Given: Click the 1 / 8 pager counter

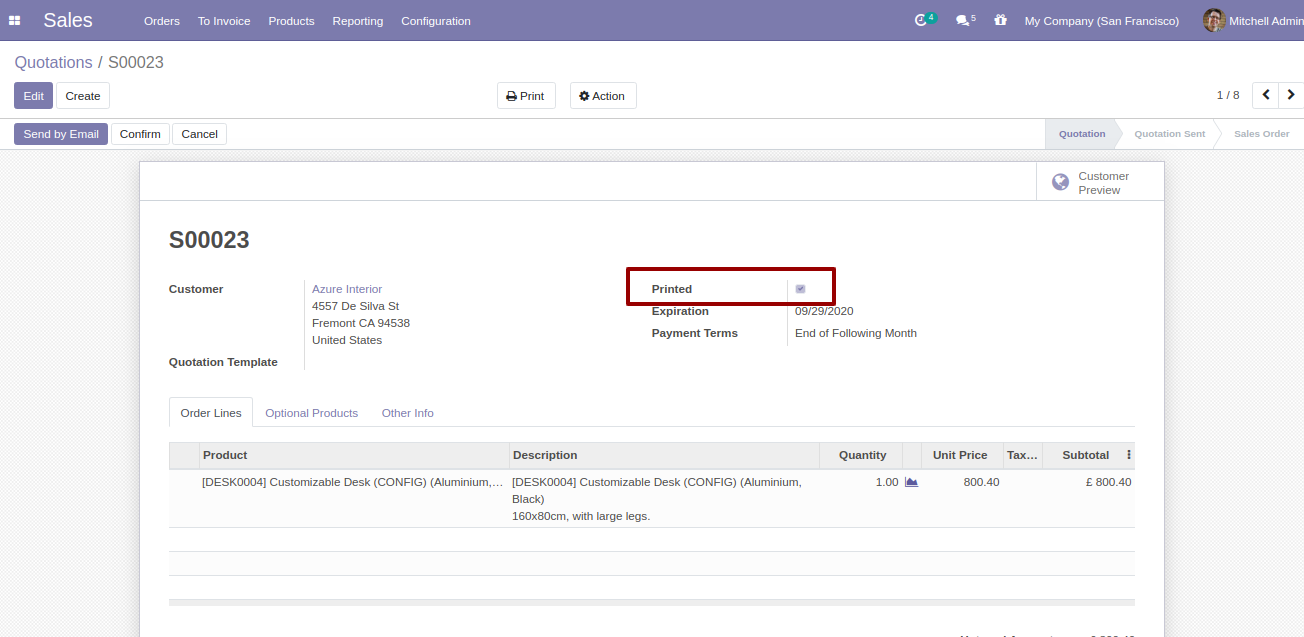Looking at the screenshot, I should (1228, 95).
